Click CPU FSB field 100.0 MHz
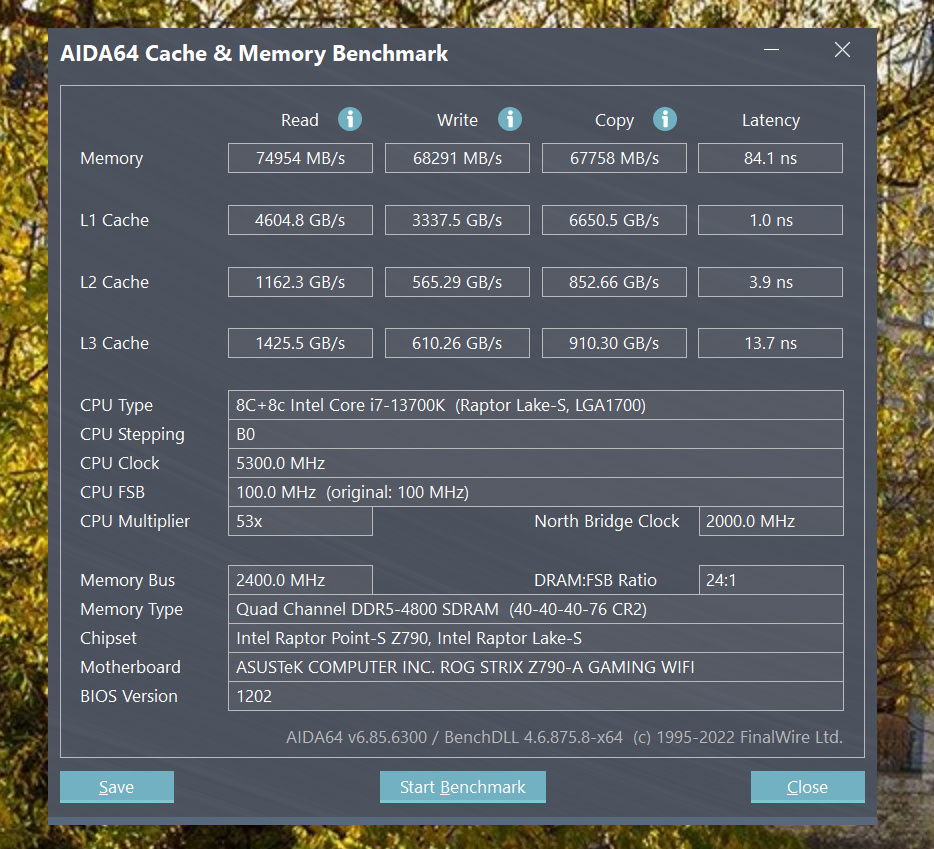The height and width of the screenshot is (849, 934). 536,492
